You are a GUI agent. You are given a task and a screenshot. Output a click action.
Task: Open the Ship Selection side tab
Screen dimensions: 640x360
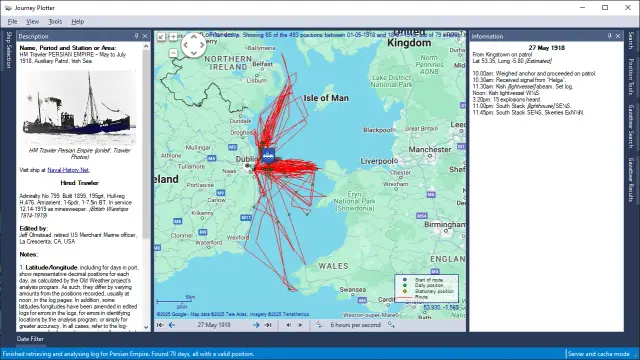tap(9, 50)
